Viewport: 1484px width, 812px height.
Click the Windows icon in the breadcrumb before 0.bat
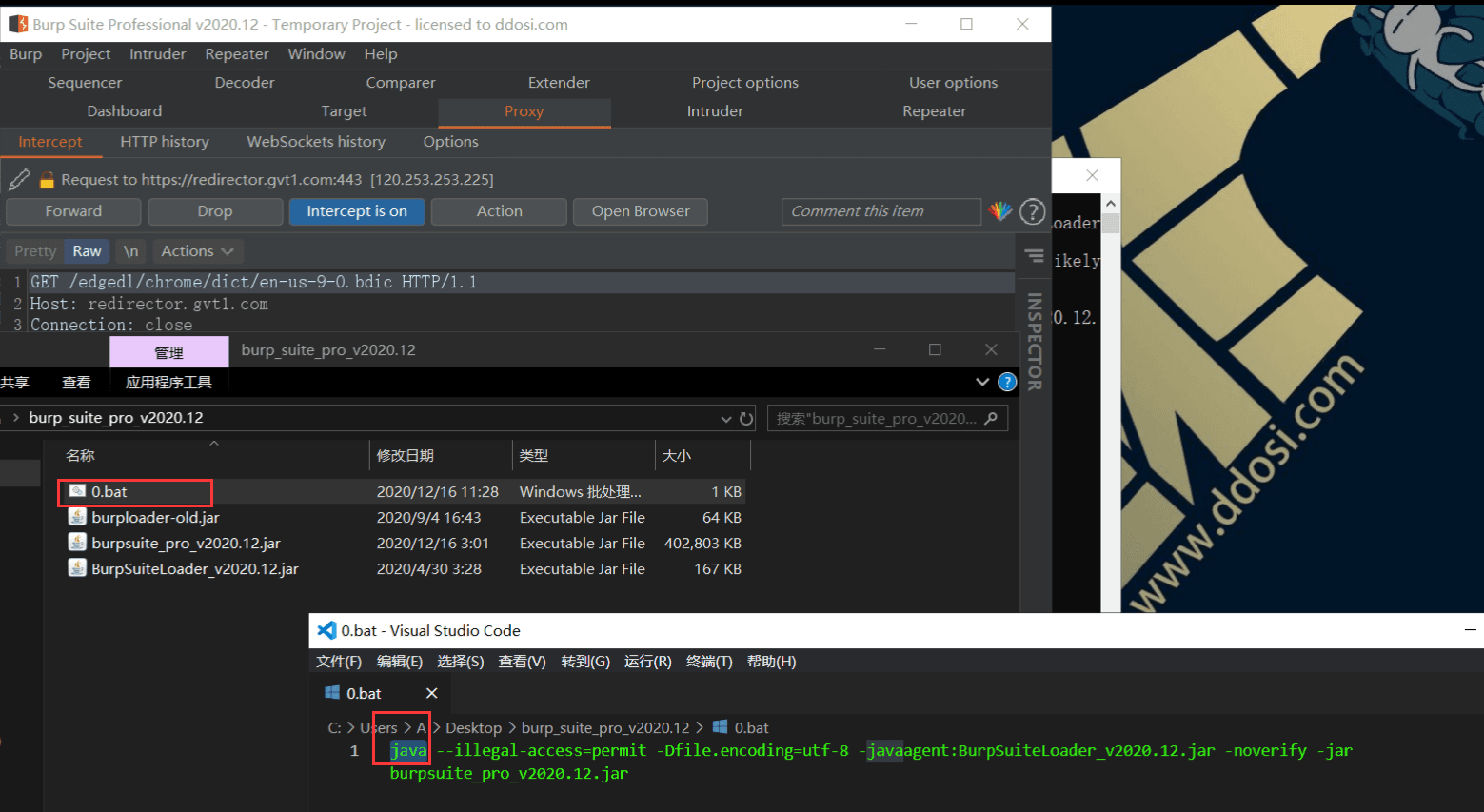pos(721,727)
